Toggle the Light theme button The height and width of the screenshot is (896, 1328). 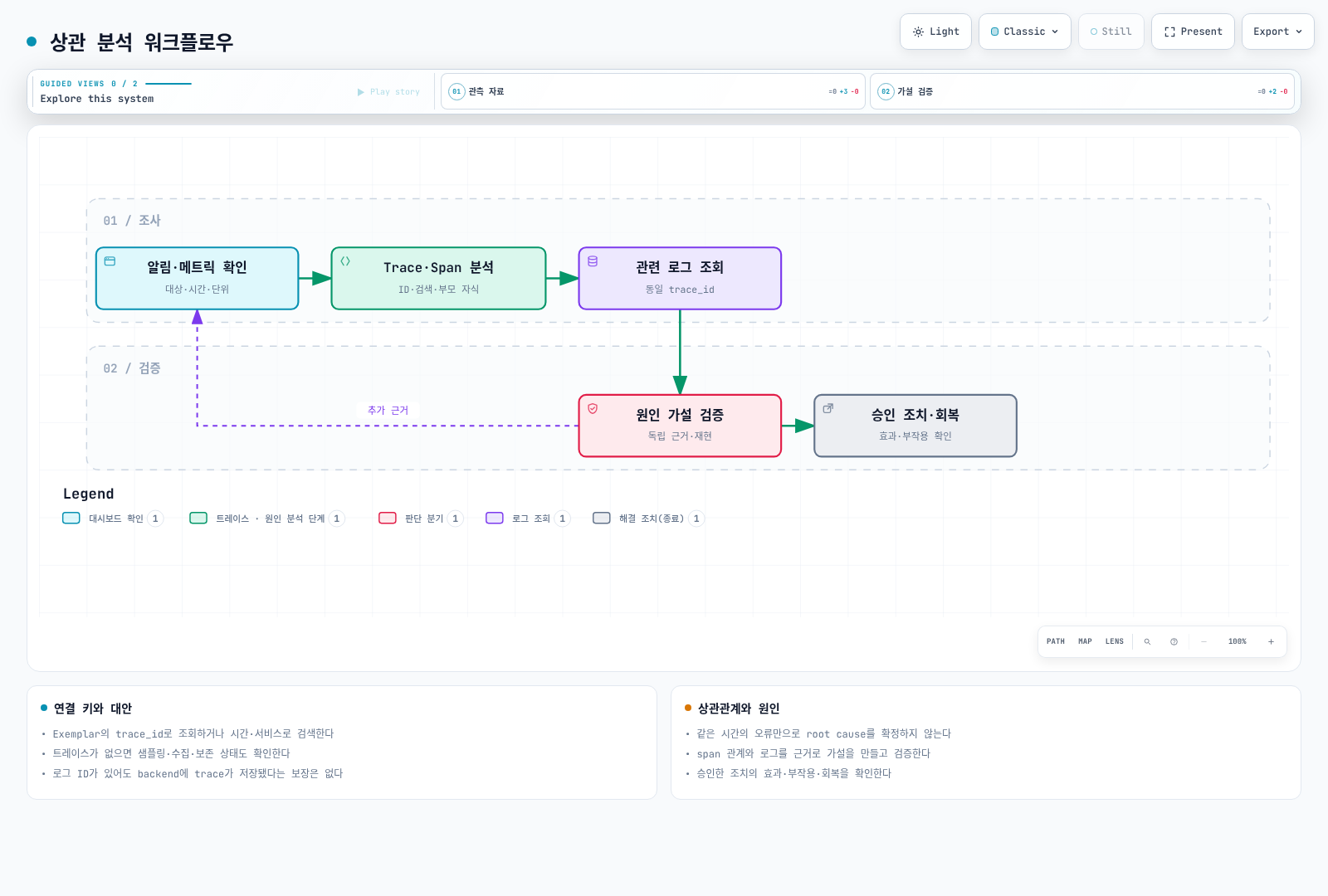pyautogui.click(x=935, y=32)
